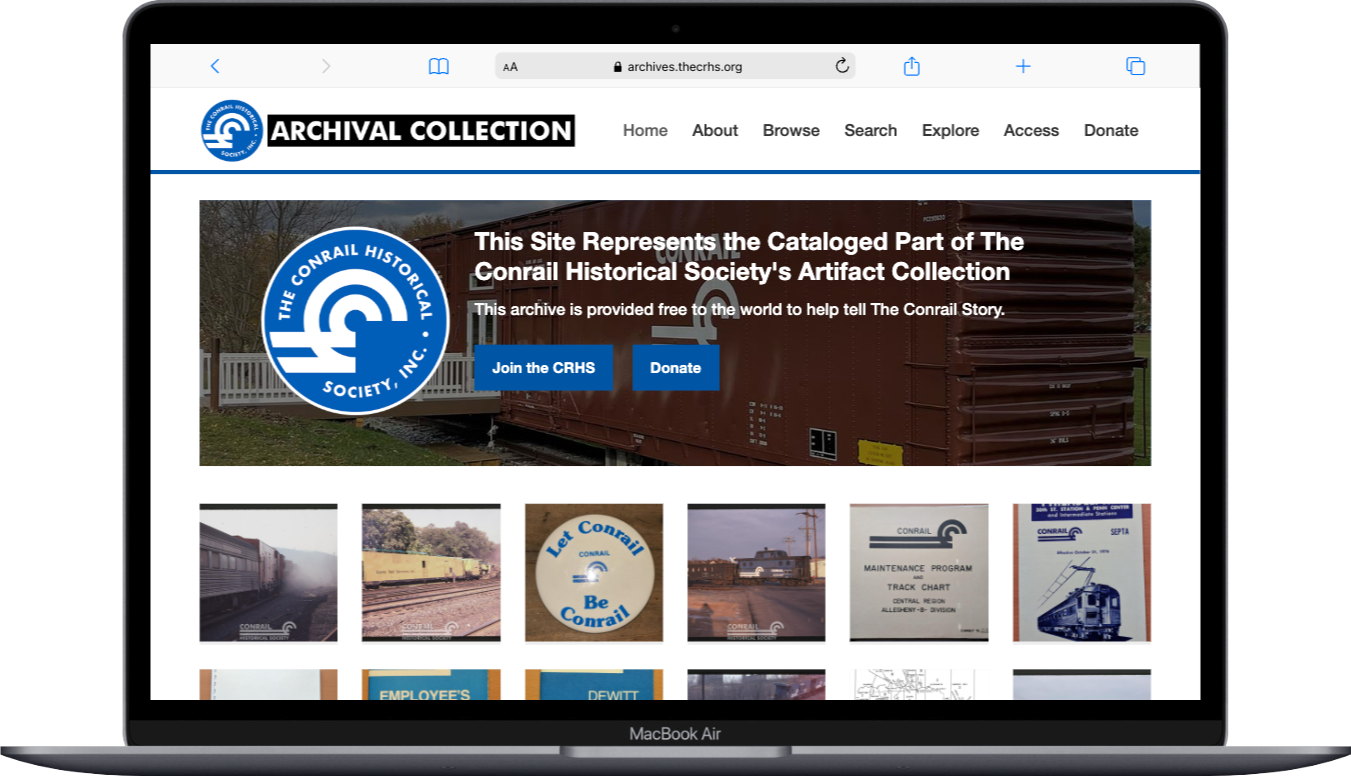
Task: Tap the AA reader text-size control
Action: pos(510,67)
